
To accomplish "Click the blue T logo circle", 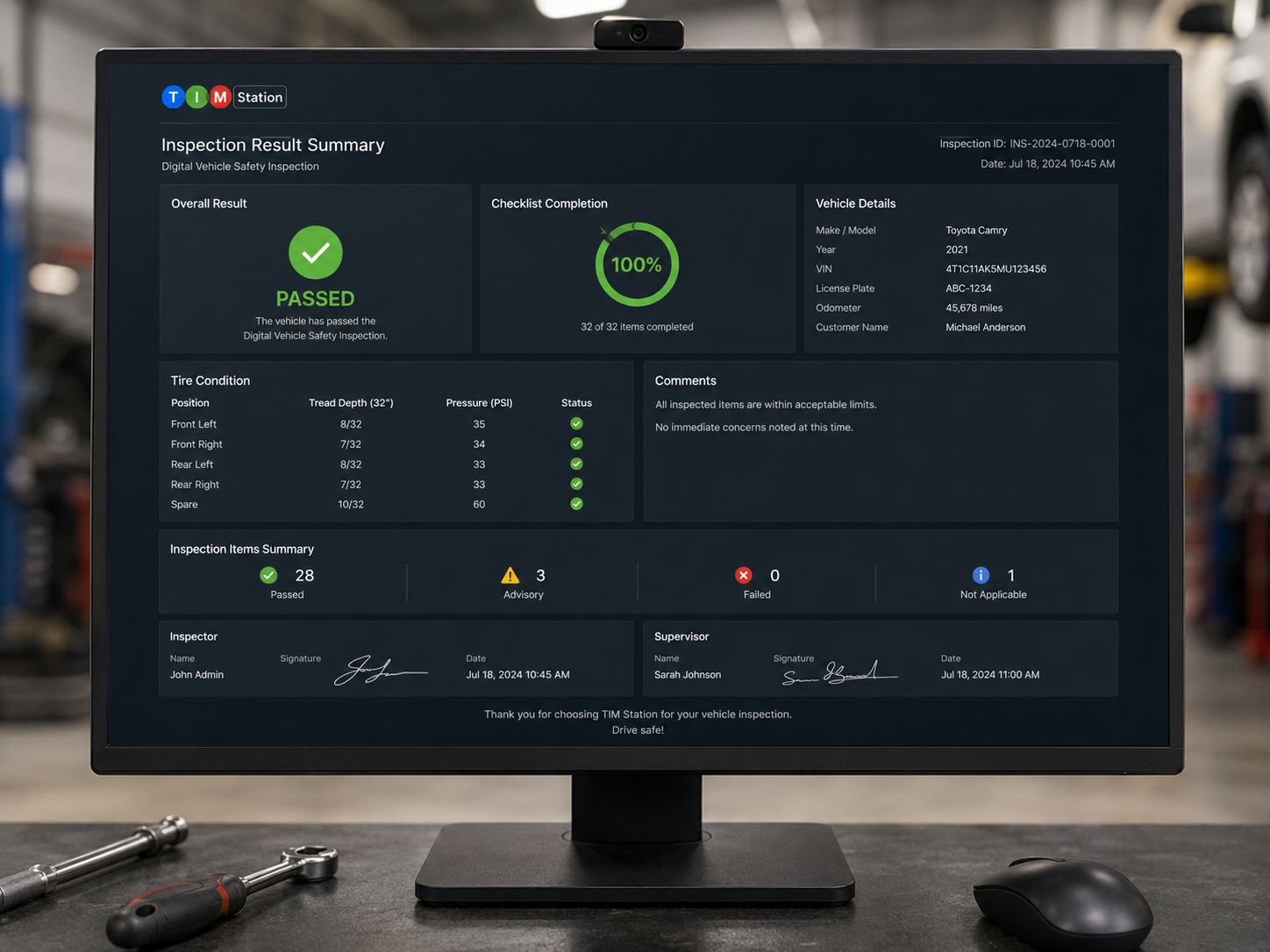I will click(x=173, y=97).
